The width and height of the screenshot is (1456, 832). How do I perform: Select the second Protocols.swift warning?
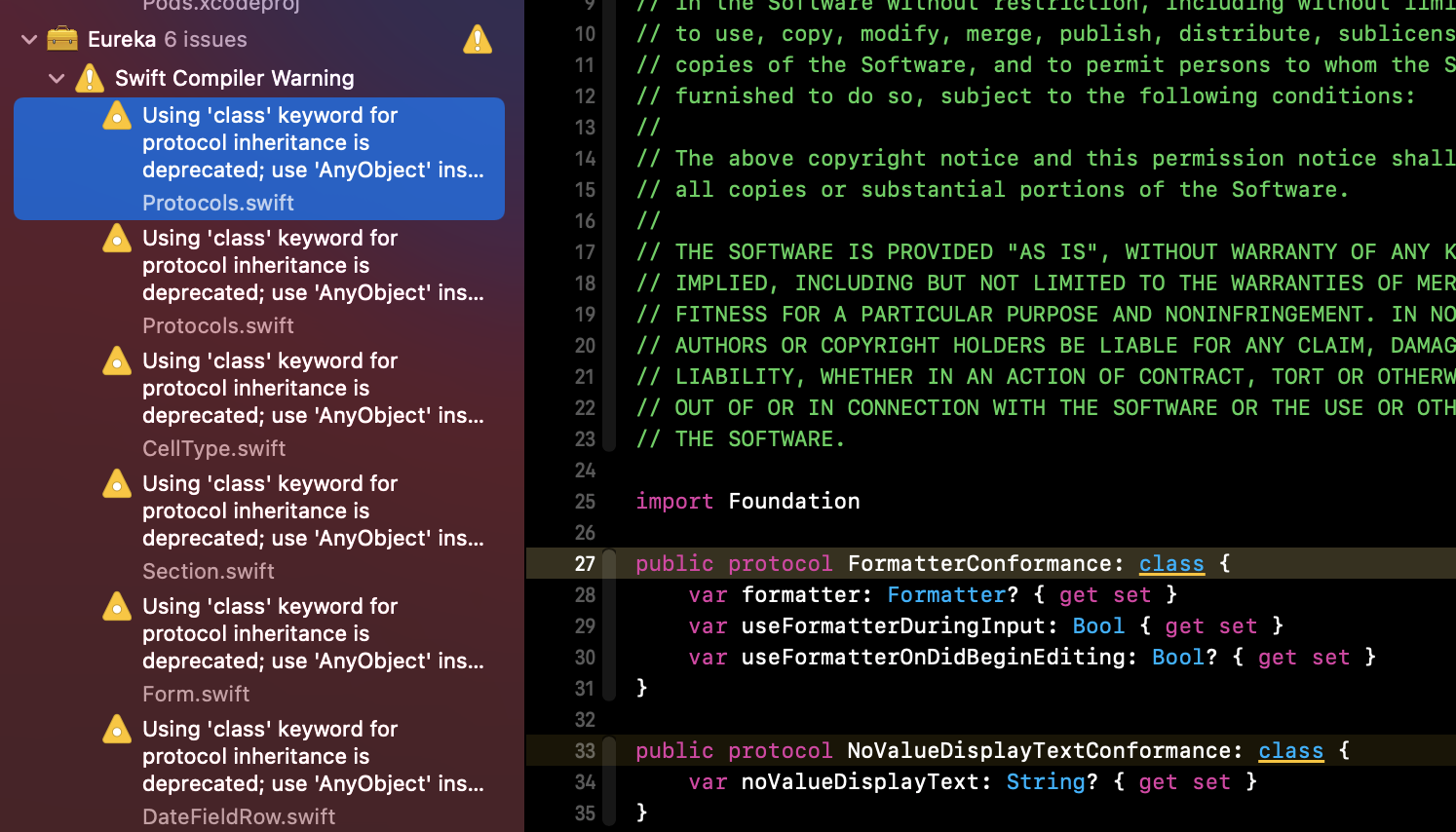[292, 265]
